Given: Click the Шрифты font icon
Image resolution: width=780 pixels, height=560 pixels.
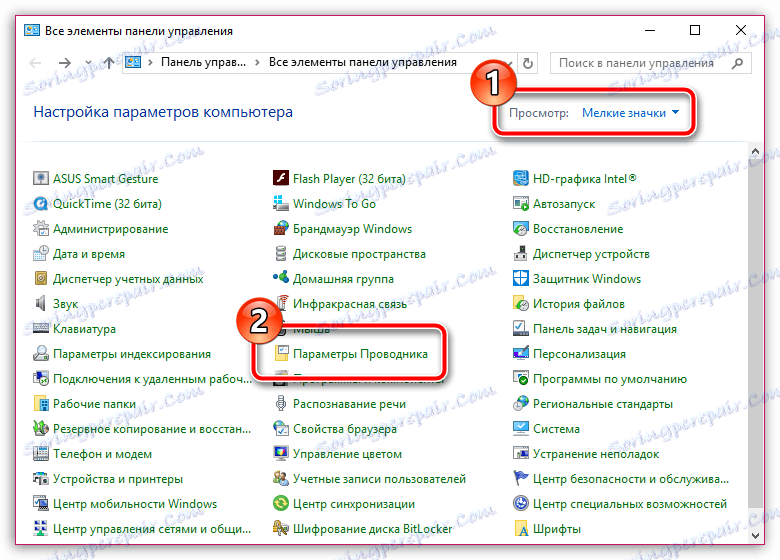Looking at the screenshot, I should pos(520,529).
